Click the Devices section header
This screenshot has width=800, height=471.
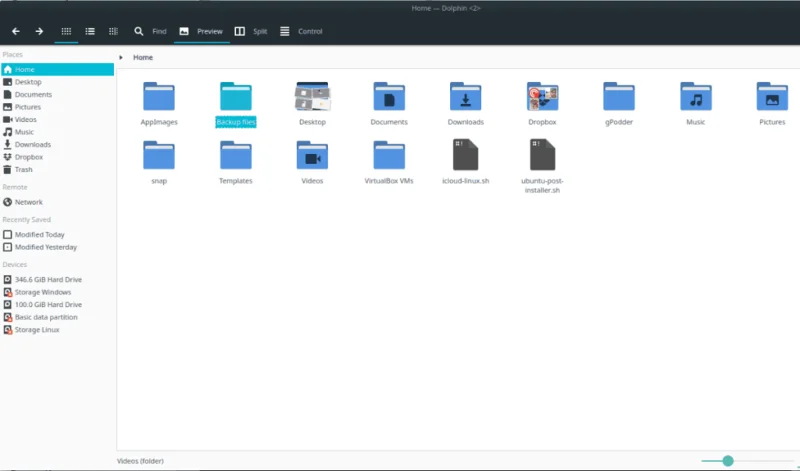[15, 265]
